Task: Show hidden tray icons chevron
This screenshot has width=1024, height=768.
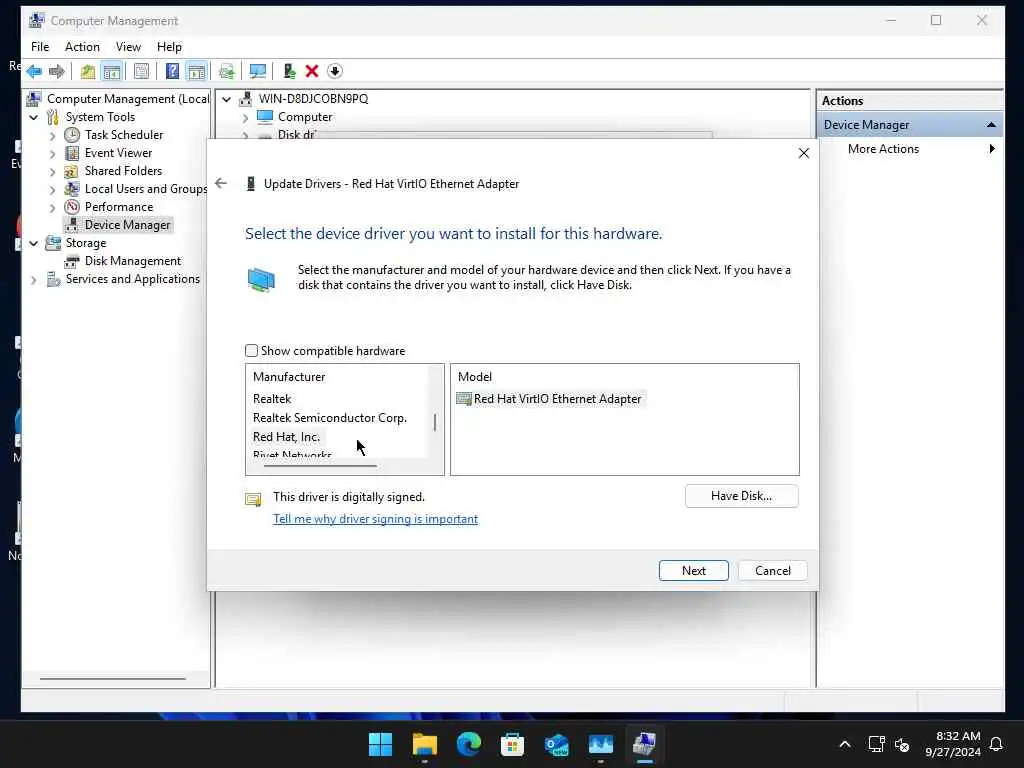Action: [x=844, y=744]
